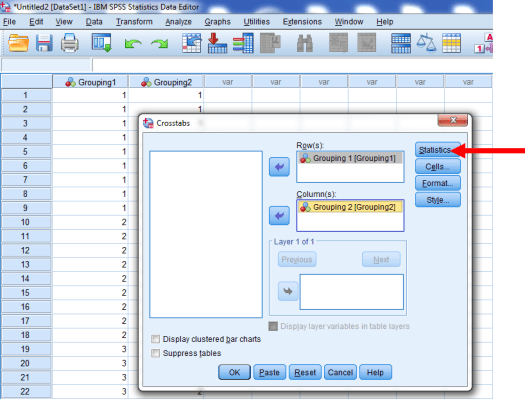Click the Layer list arrow button

point(288,291)
